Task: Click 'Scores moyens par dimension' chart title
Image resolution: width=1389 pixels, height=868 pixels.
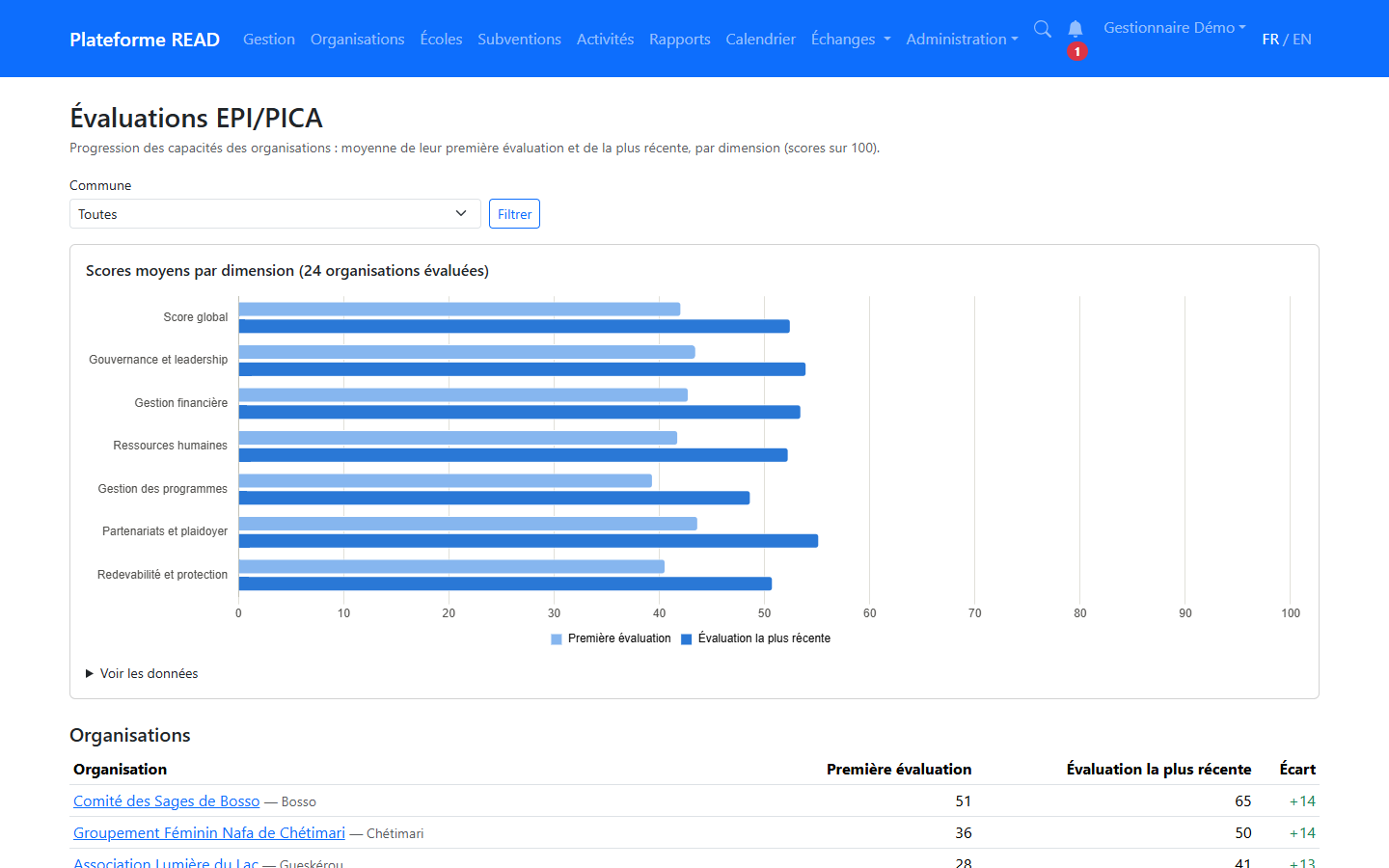Action: pyautogui.click(x=287, y=271)
